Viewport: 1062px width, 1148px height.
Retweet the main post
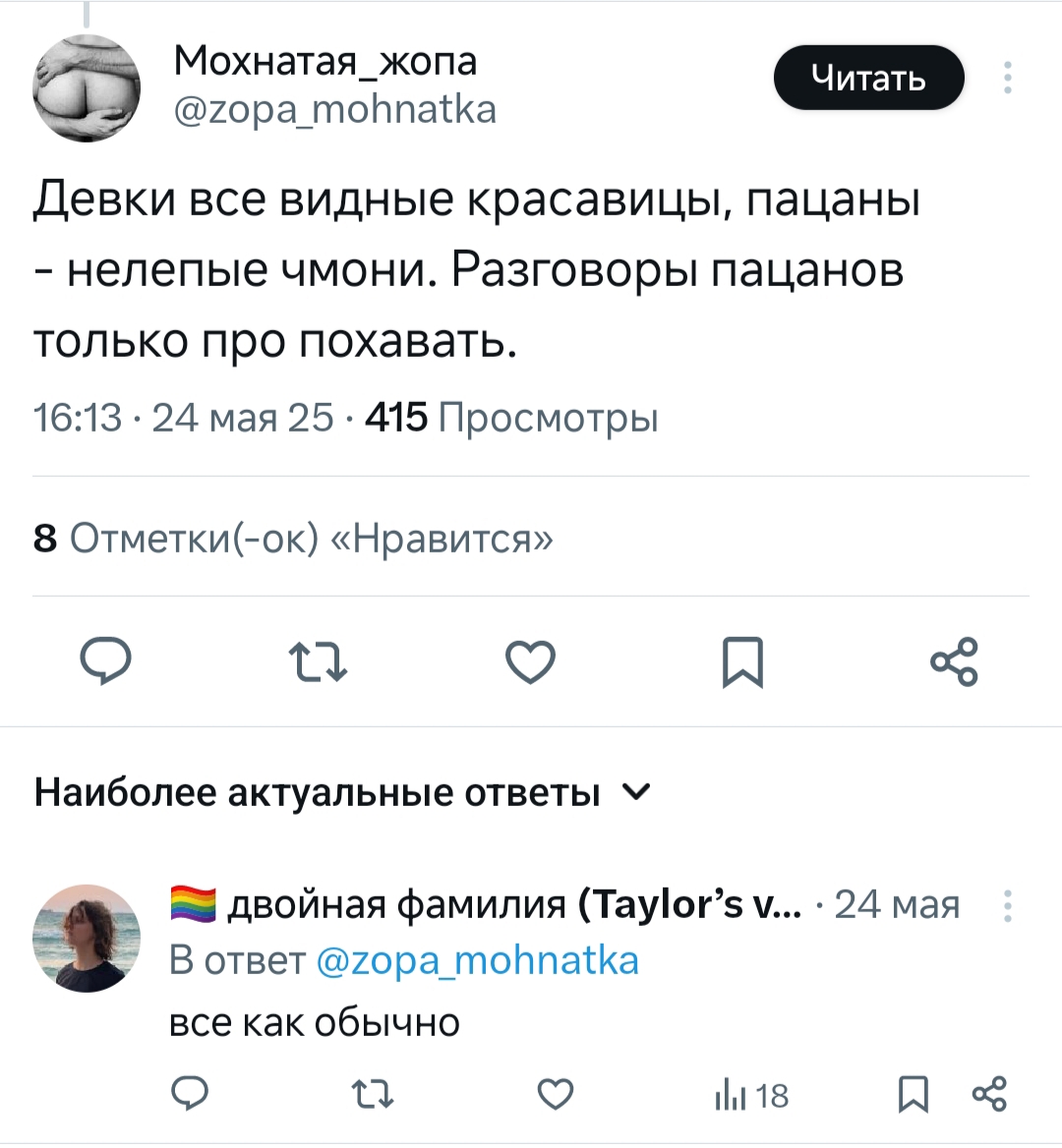tap(317, 660)
